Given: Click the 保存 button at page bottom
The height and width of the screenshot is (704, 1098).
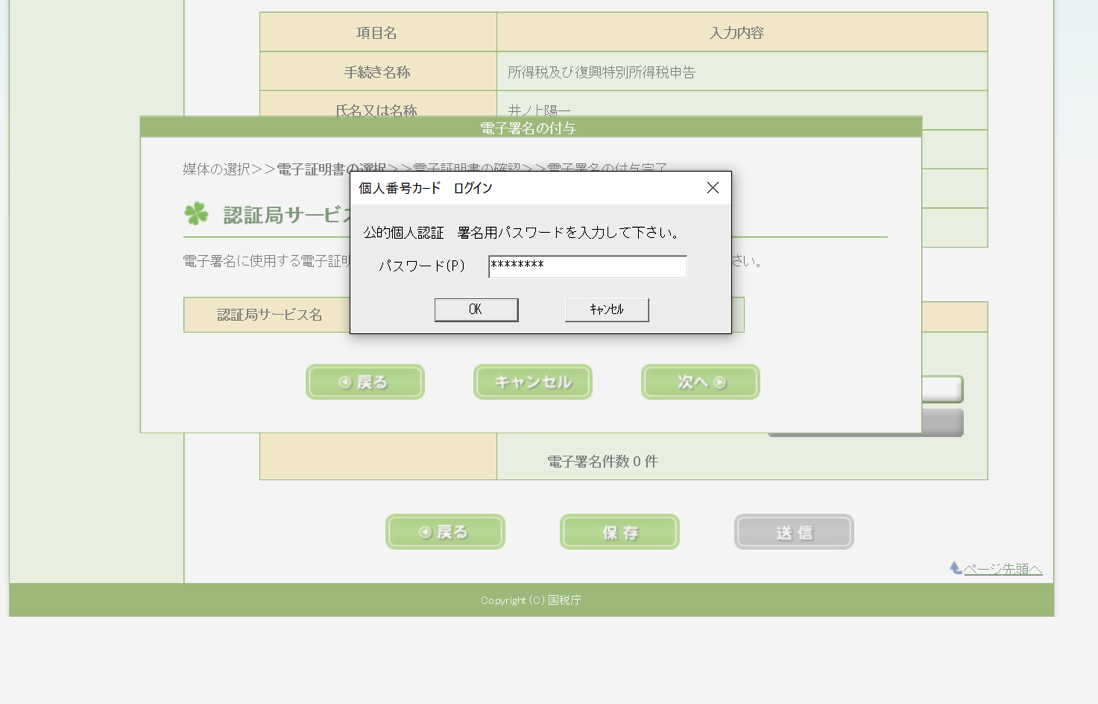Looking at the screenshot, I should [619, 532].
